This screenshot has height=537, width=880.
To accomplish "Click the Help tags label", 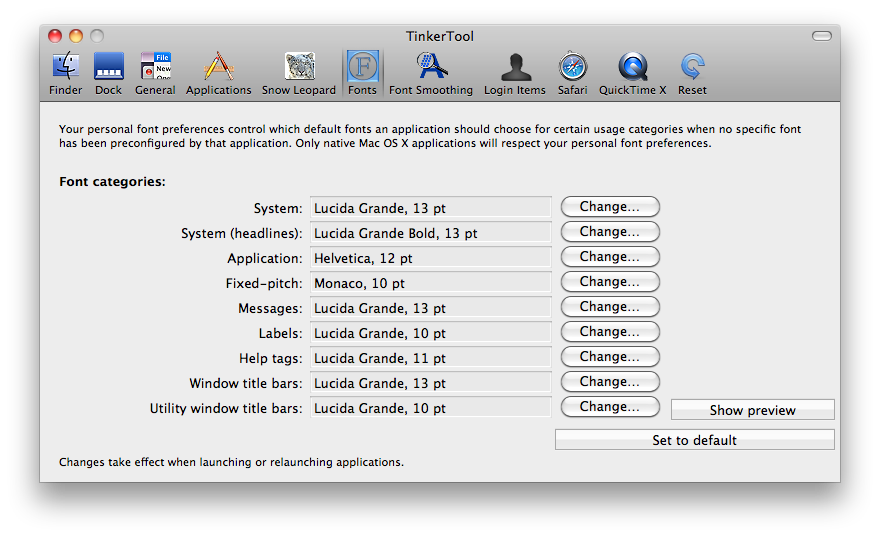I will click(x=271, y=359).
